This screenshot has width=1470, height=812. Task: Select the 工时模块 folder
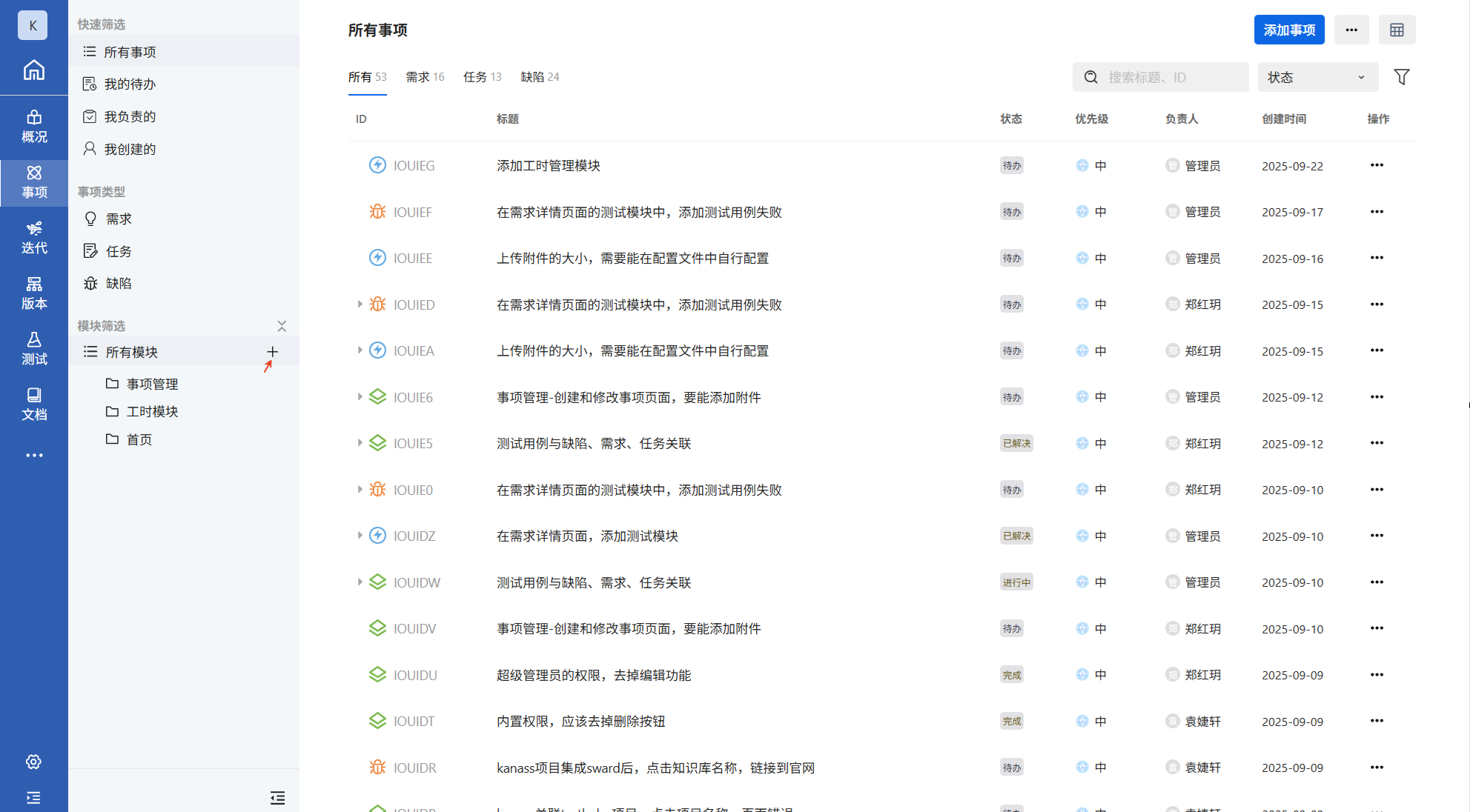coord(152,412)
